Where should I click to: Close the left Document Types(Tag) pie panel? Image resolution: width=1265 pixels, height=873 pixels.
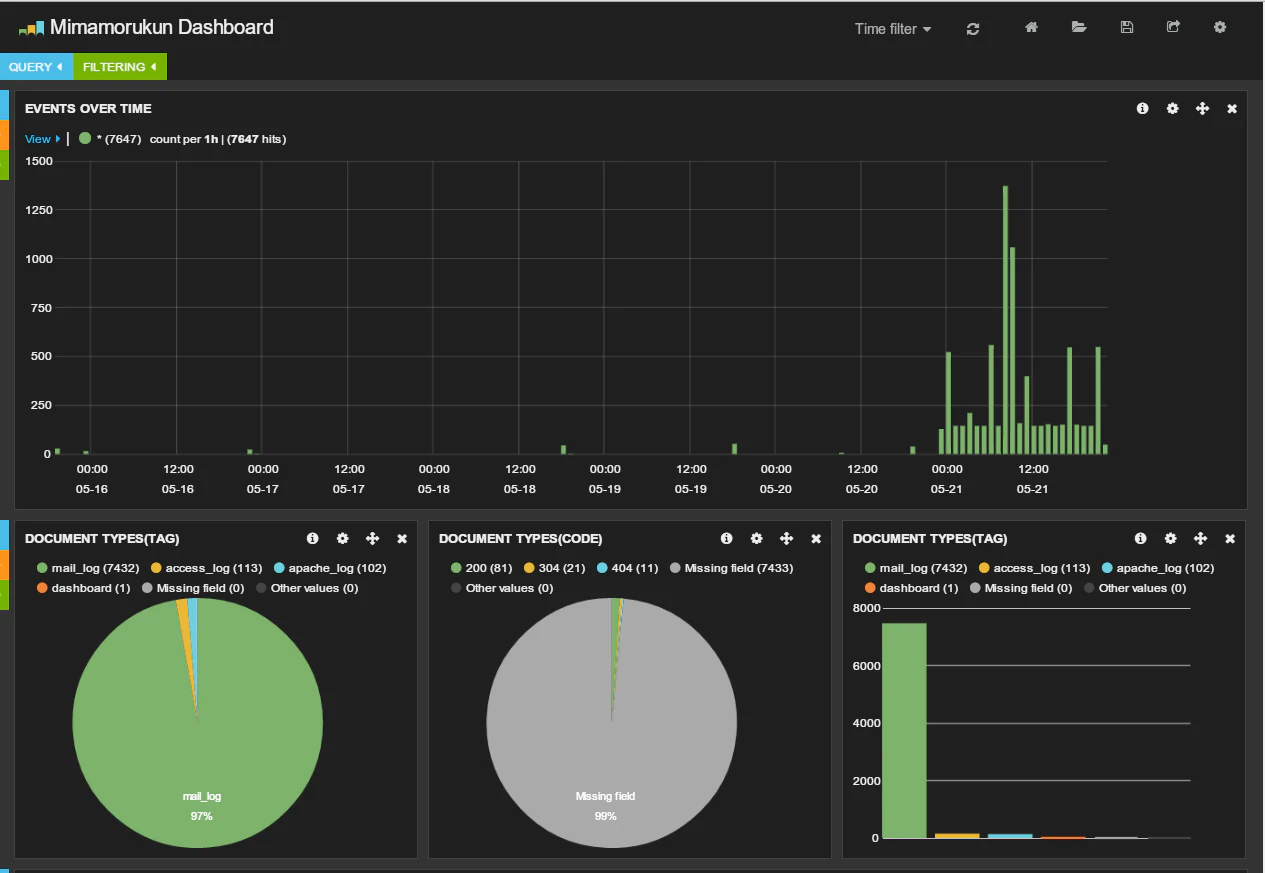(402, 538)
